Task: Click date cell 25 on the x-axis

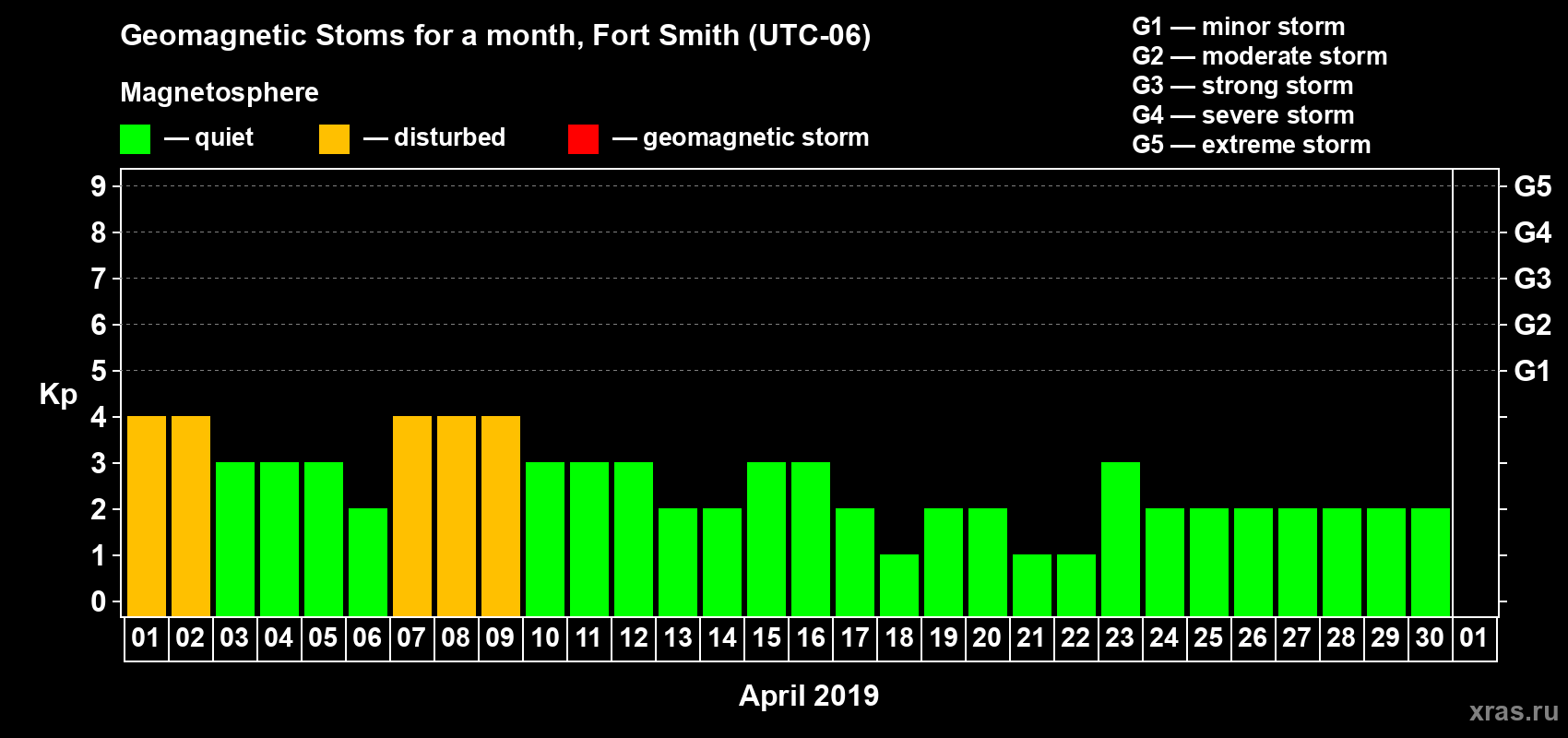Action: (1209, 638)
